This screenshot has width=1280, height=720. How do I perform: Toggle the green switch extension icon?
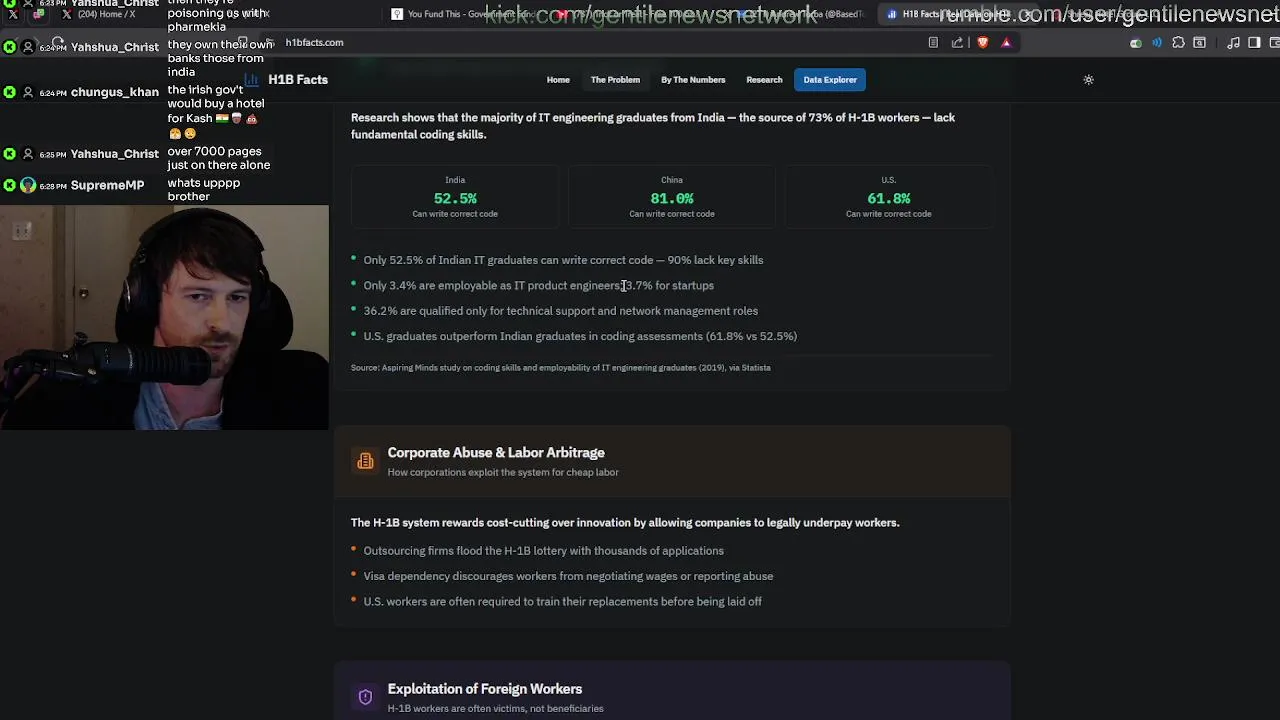click(1136, 43)
